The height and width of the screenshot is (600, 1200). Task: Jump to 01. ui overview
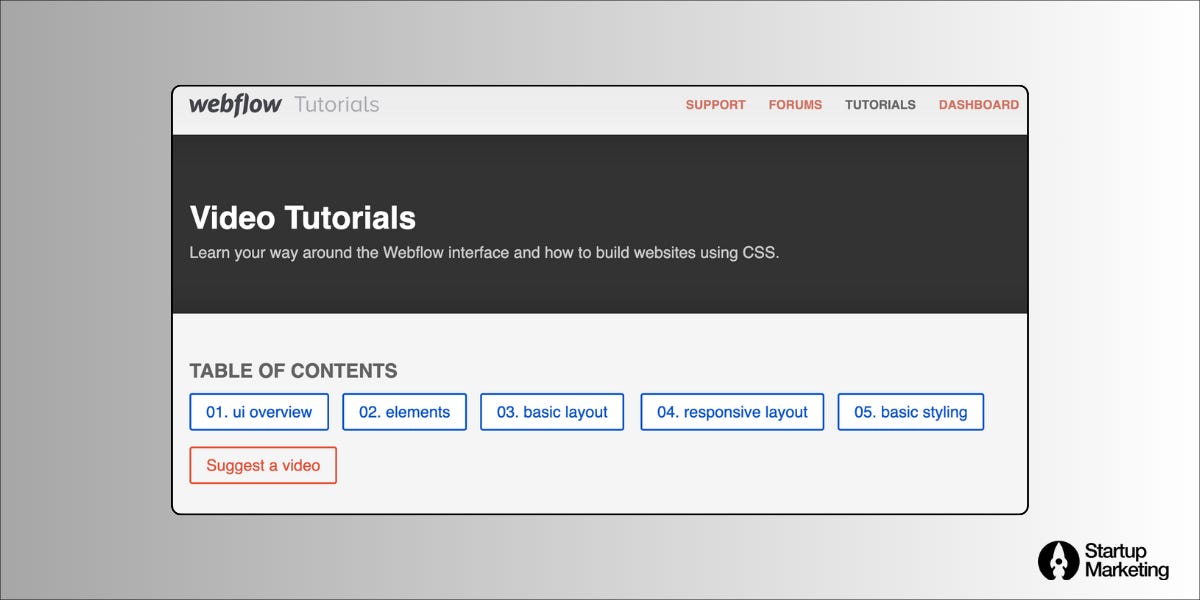[x=259, y=412]
